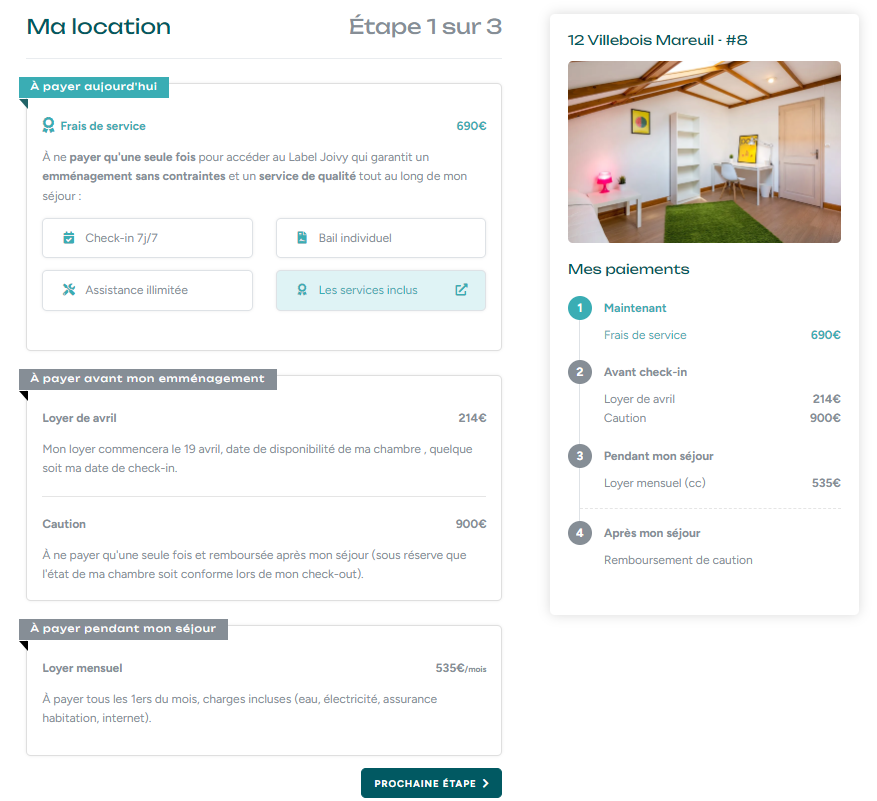The height and width of the screenshot is (801, 877).
Task: Click the À payer pendant mon séjour tab
Action: tap(124, 629)
